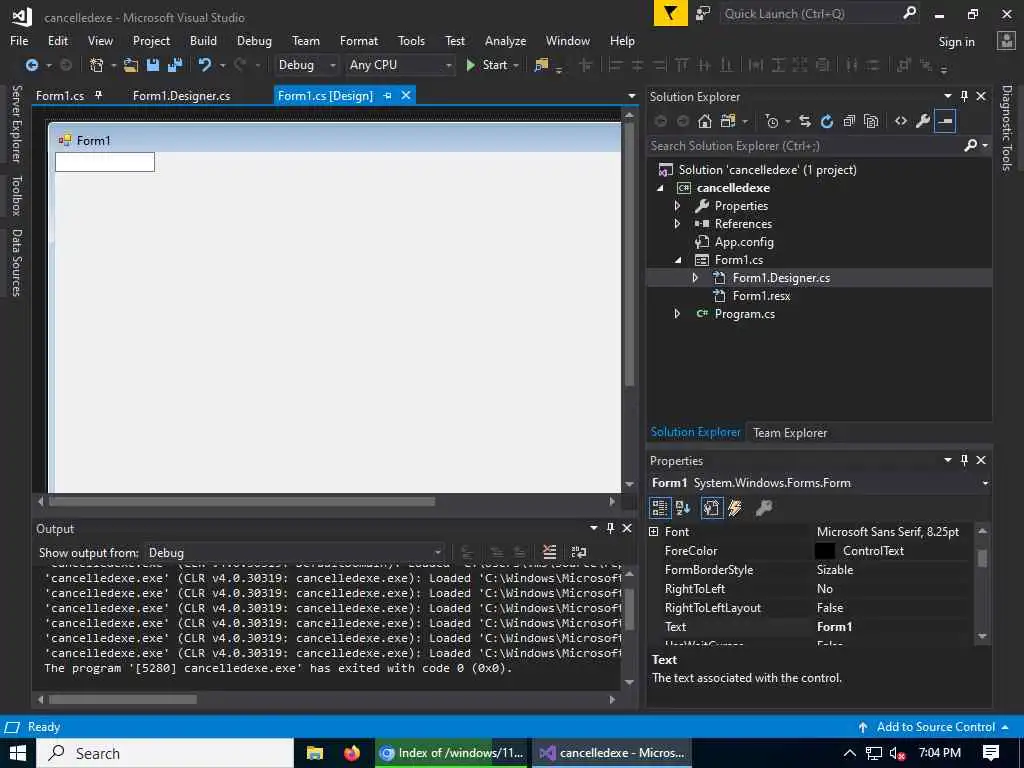The height and width of the screenshot is (768, 1024).
Task: Click Sync with Active Document icon
Action: 805,121
